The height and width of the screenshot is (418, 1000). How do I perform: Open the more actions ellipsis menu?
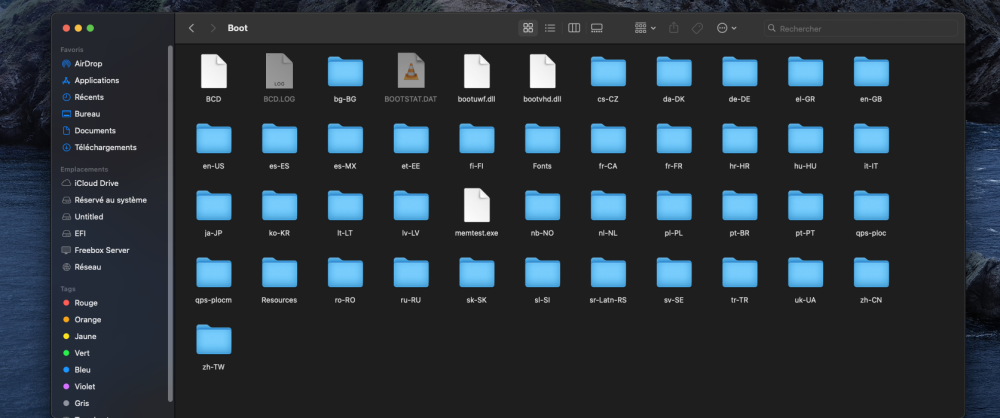(x=726, y=28)
